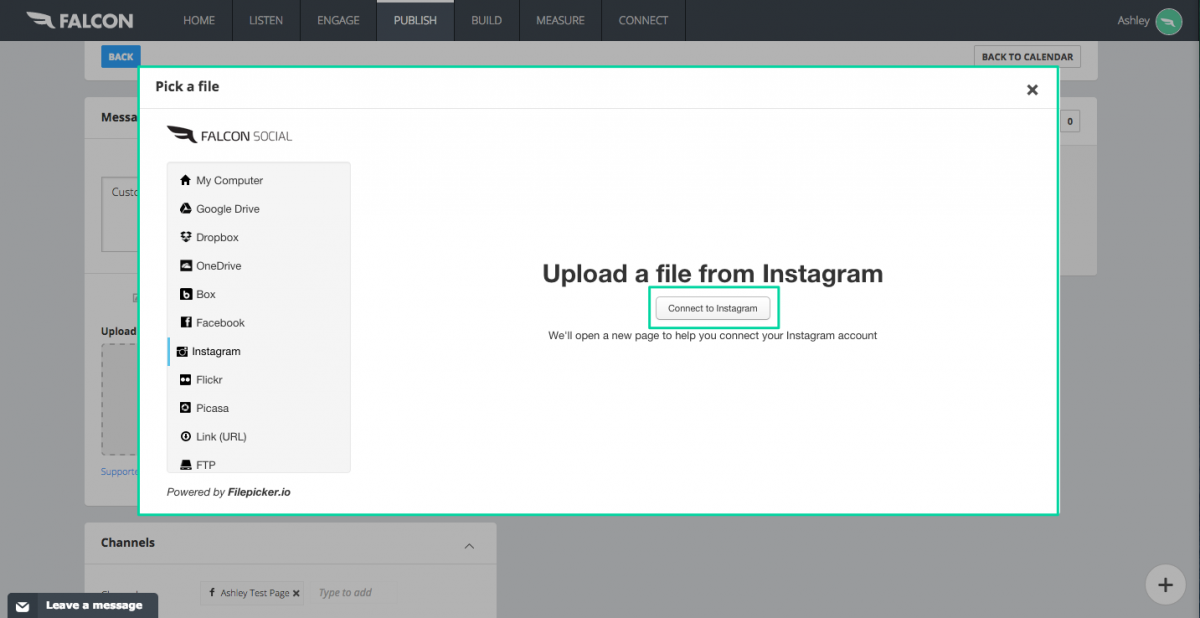This screenshot has height=618, width=1200.
Task: Click the Pick a file dialog title
Action: [x=187, y=87]
